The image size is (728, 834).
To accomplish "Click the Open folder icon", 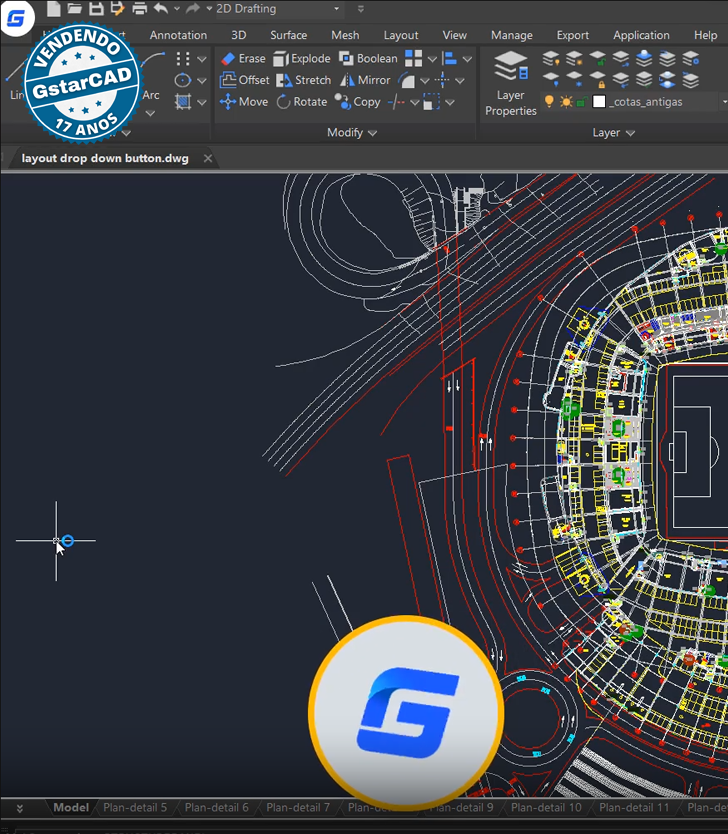I will [x=74, y=9].
